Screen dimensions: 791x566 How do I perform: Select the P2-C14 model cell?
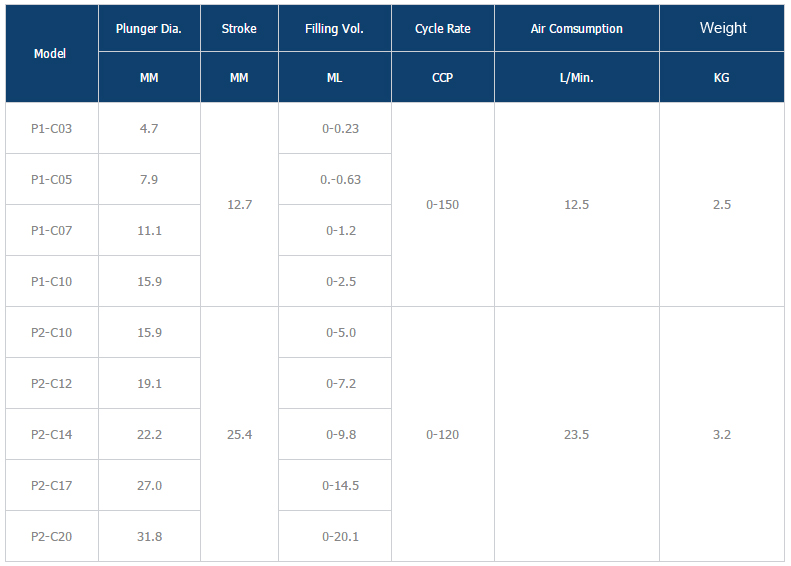coord(52,434)
